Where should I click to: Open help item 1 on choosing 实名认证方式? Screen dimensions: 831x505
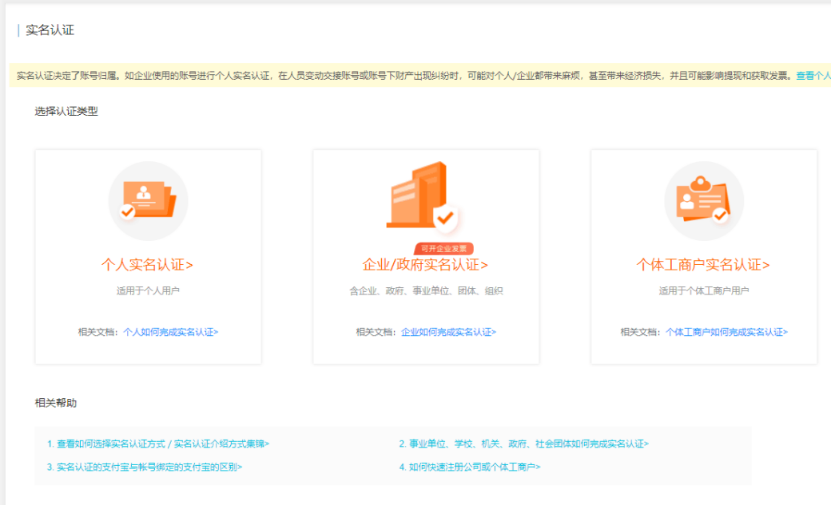pos(158,443)
